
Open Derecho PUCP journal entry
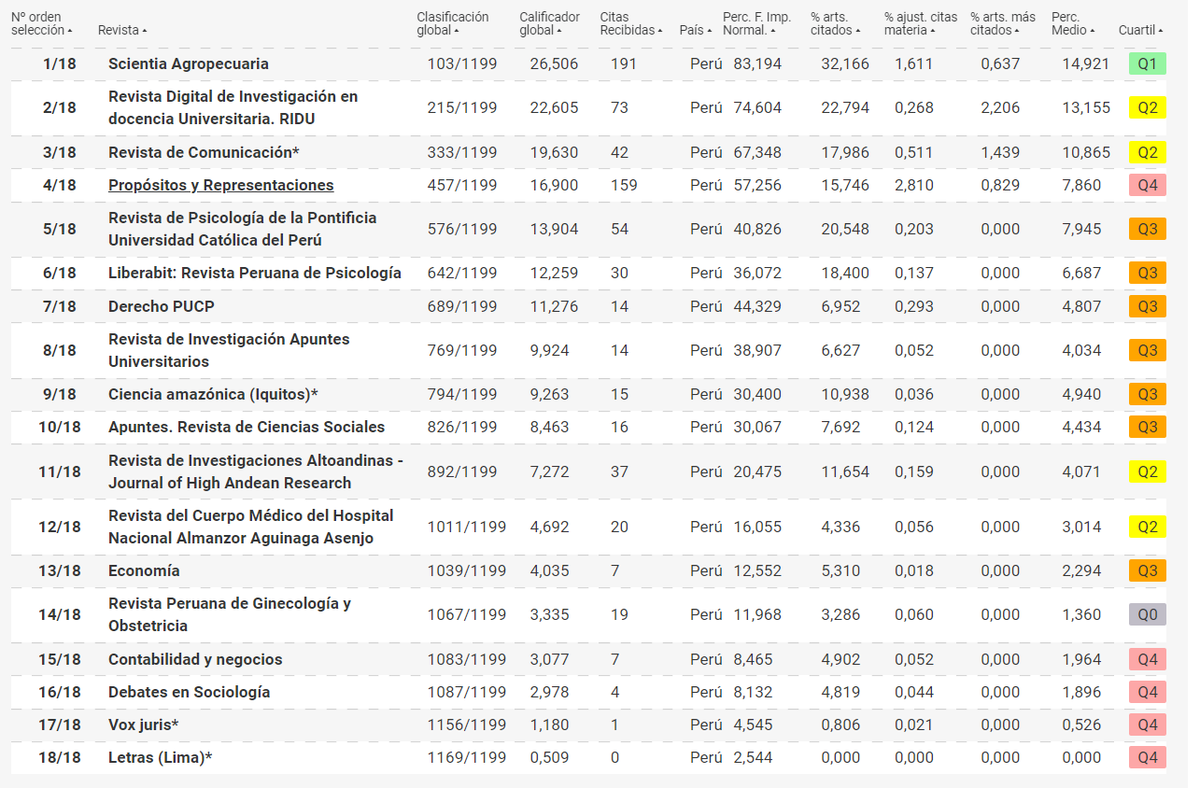[161, 306]
